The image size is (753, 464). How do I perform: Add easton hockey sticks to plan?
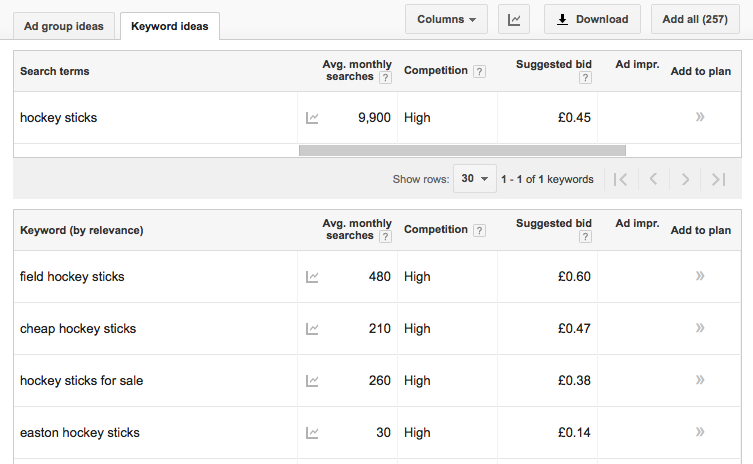(x=700, y=433)
